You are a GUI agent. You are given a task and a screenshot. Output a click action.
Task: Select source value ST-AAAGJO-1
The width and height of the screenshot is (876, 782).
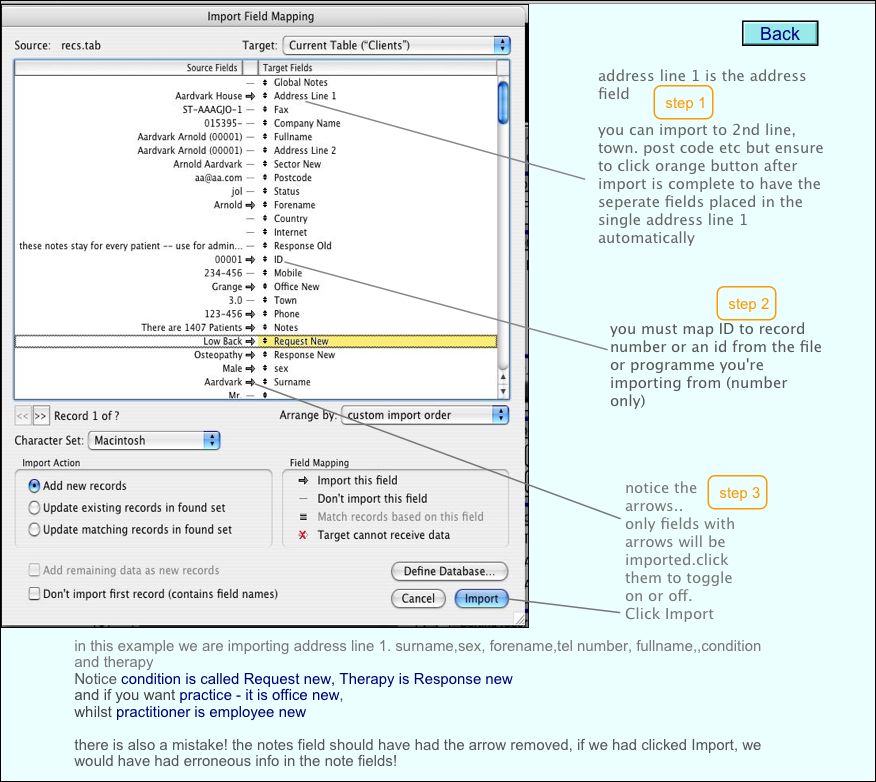(212, 109)
